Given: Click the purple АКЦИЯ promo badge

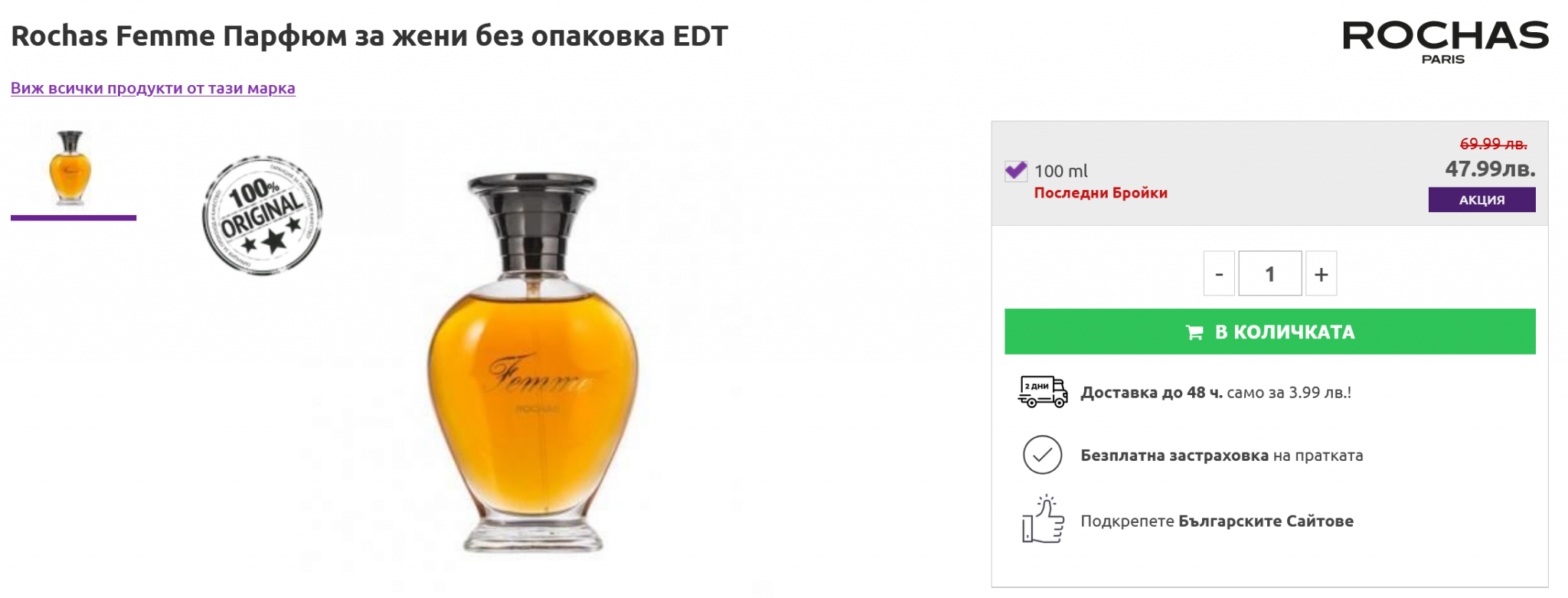Looking at the screenshot, I should (1481, 200).
